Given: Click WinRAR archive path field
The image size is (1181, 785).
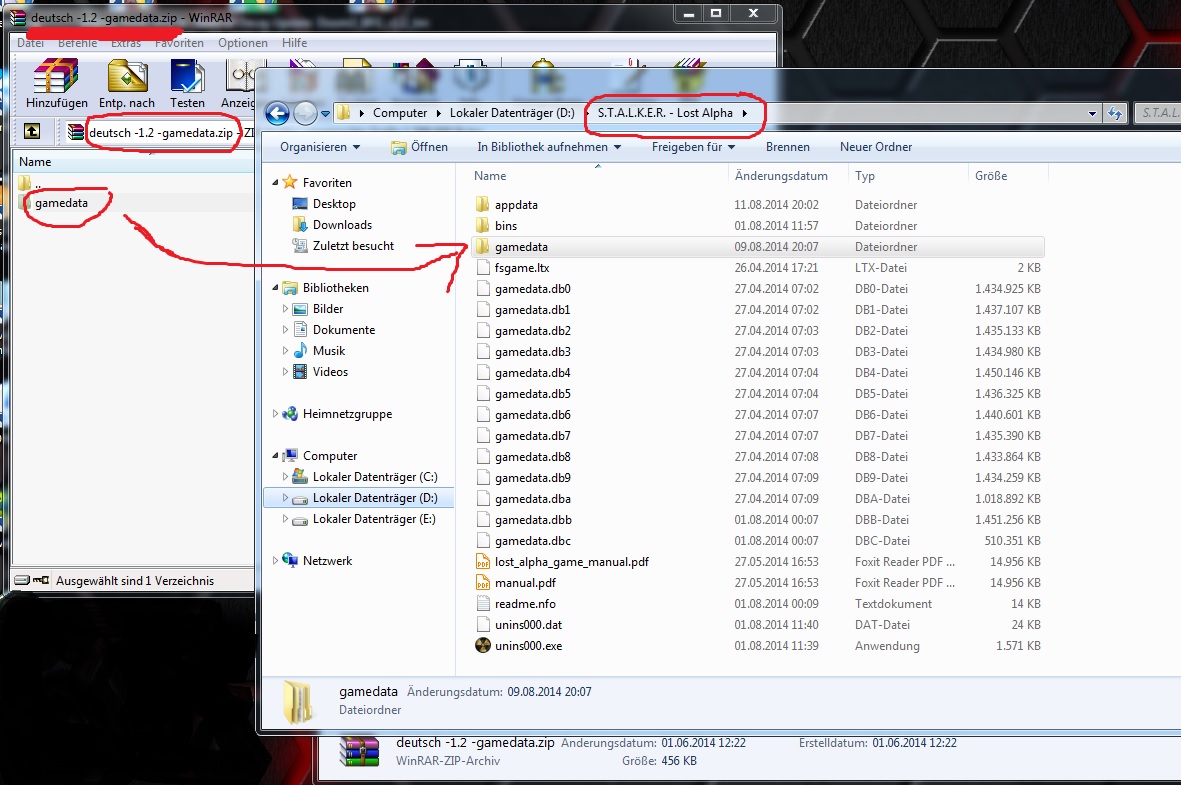Looking at the screenshot, I should pyautogui.click(x=161, y=133).
